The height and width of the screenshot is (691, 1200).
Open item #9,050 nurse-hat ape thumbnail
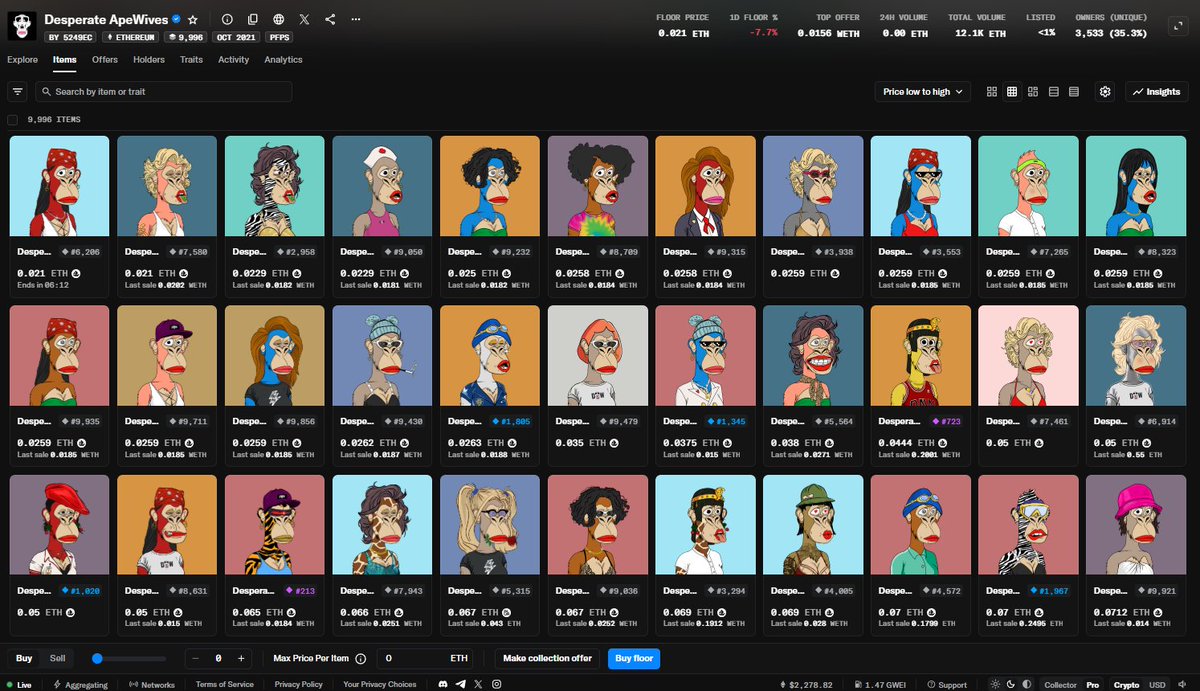(x=382, y=186)
